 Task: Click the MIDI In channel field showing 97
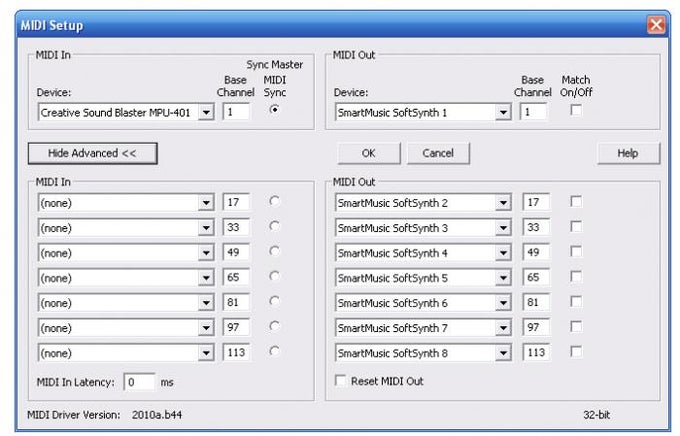[236, 328]
